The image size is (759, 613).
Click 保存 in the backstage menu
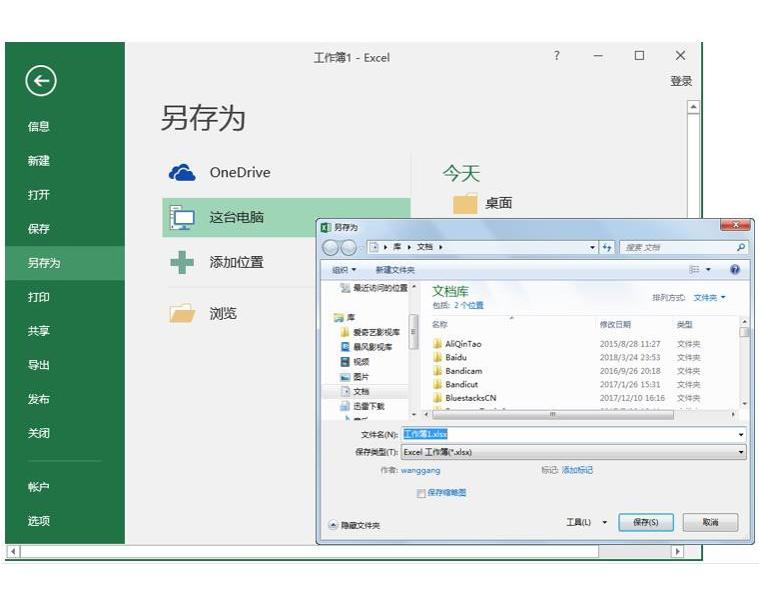tap(39, 229)
